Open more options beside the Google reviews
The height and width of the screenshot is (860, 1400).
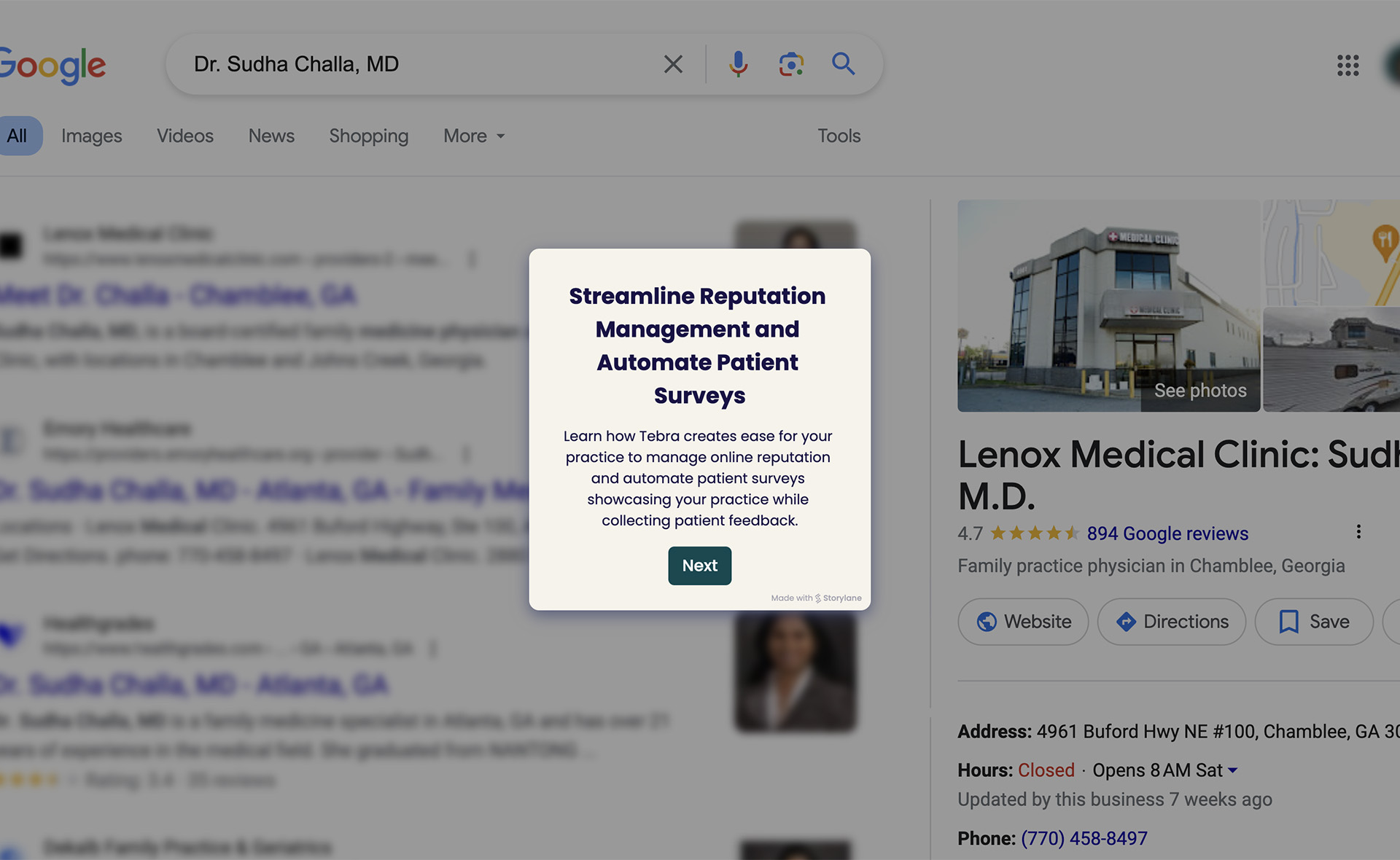(1358, 532)
